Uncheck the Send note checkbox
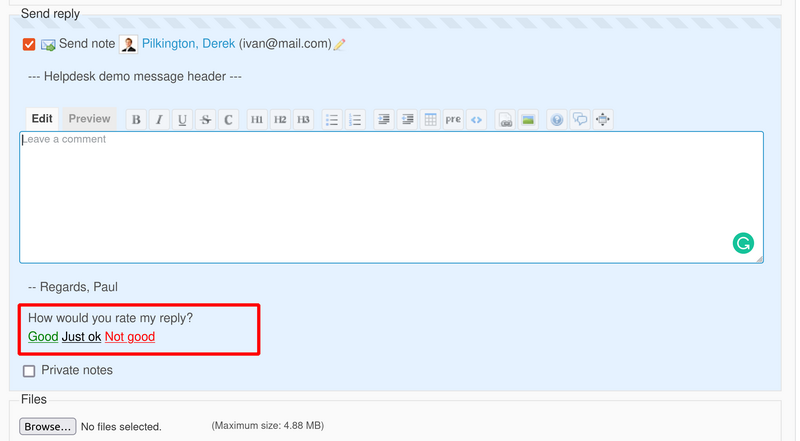Screen dimensions: 800x441 point(29,44)
